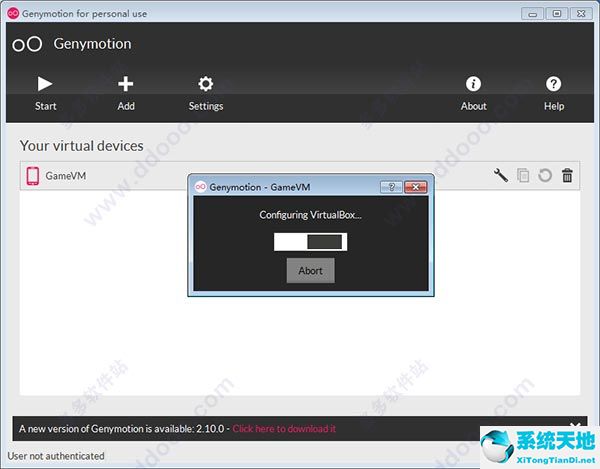
Task: Click the "User not authenticated" status text
Action: click(x=56, y=456)
